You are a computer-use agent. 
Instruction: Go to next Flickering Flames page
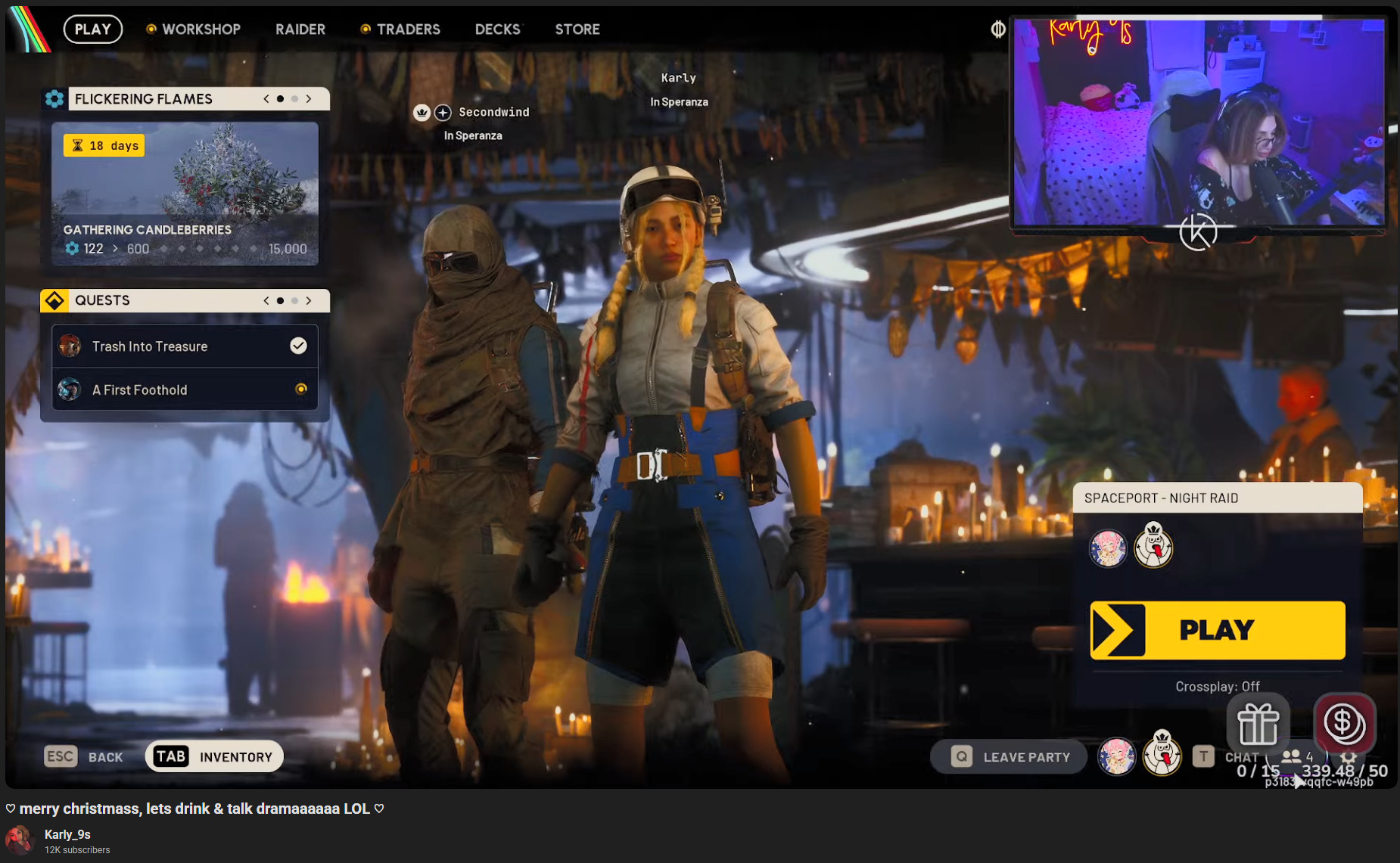pos(309,99)
